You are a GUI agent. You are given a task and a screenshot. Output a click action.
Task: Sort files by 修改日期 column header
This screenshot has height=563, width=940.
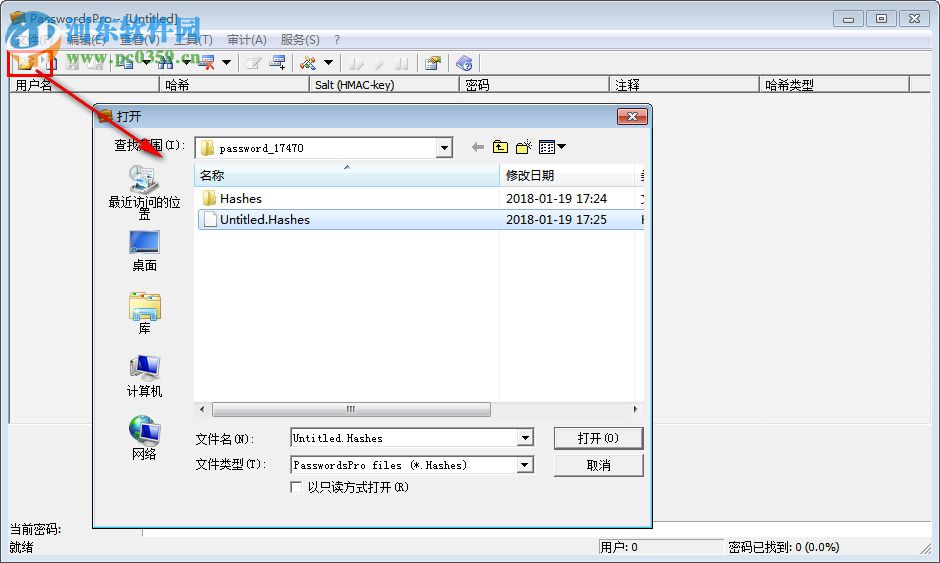[x=567, y=175]
